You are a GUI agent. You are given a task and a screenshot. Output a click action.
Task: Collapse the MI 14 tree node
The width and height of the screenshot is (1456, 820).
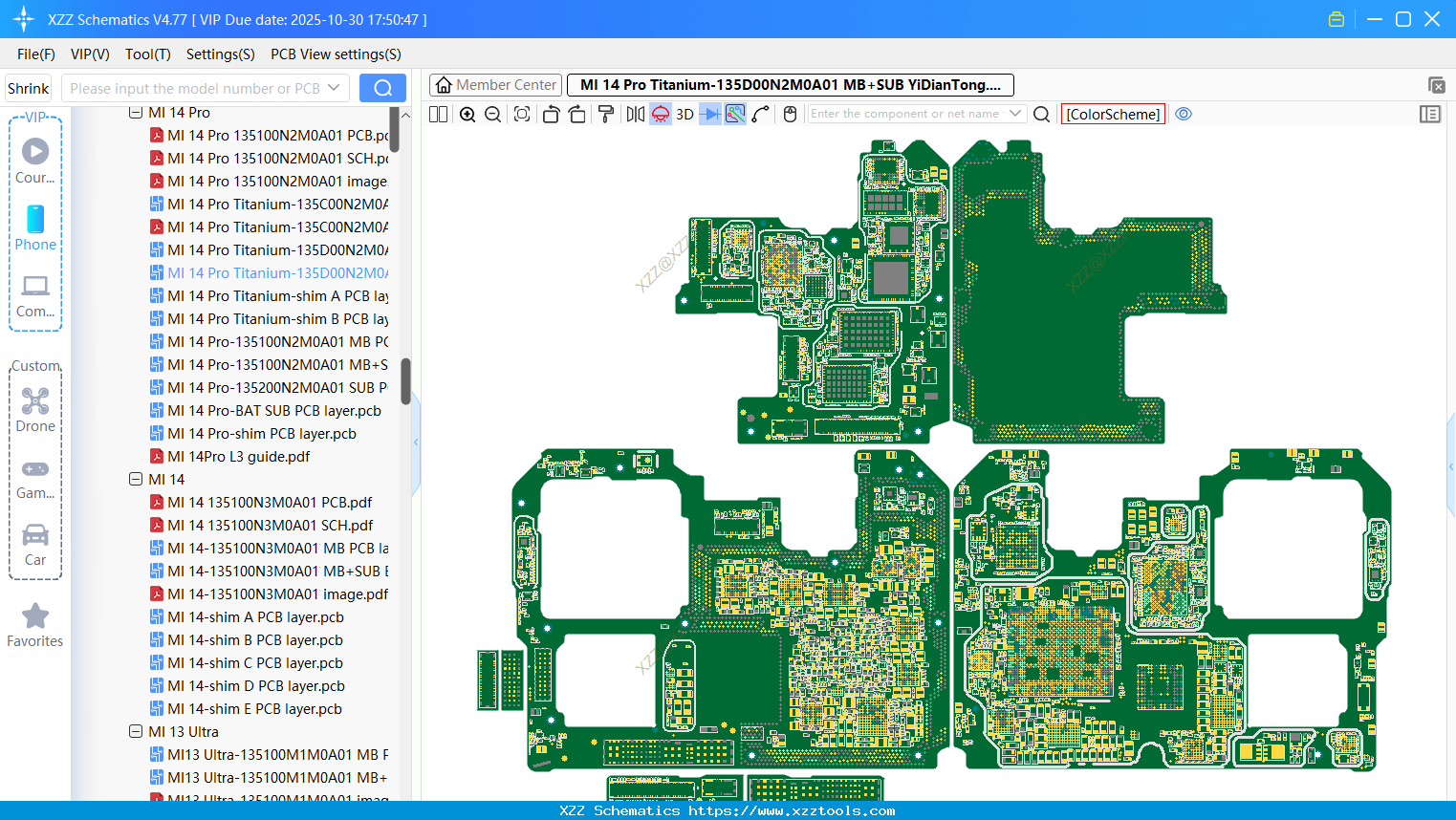(x=136, y=480)
